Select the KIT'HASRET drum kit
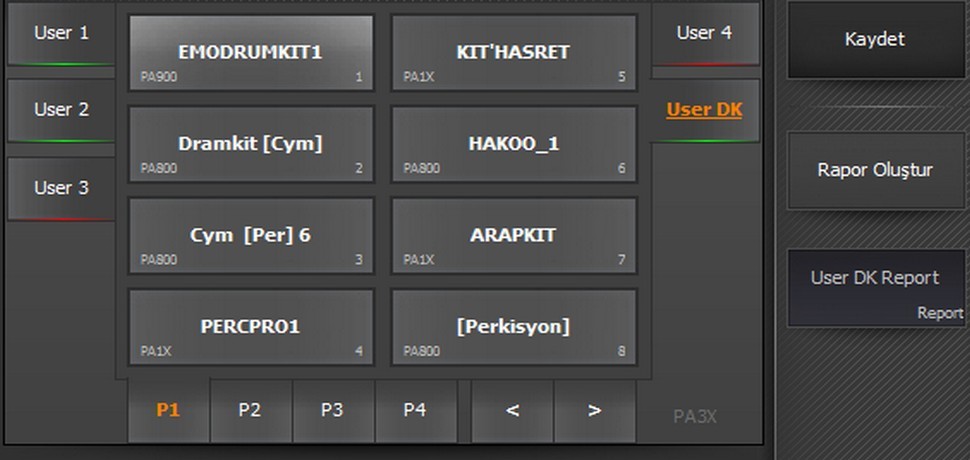970x460 pixels. pos(513,53)
